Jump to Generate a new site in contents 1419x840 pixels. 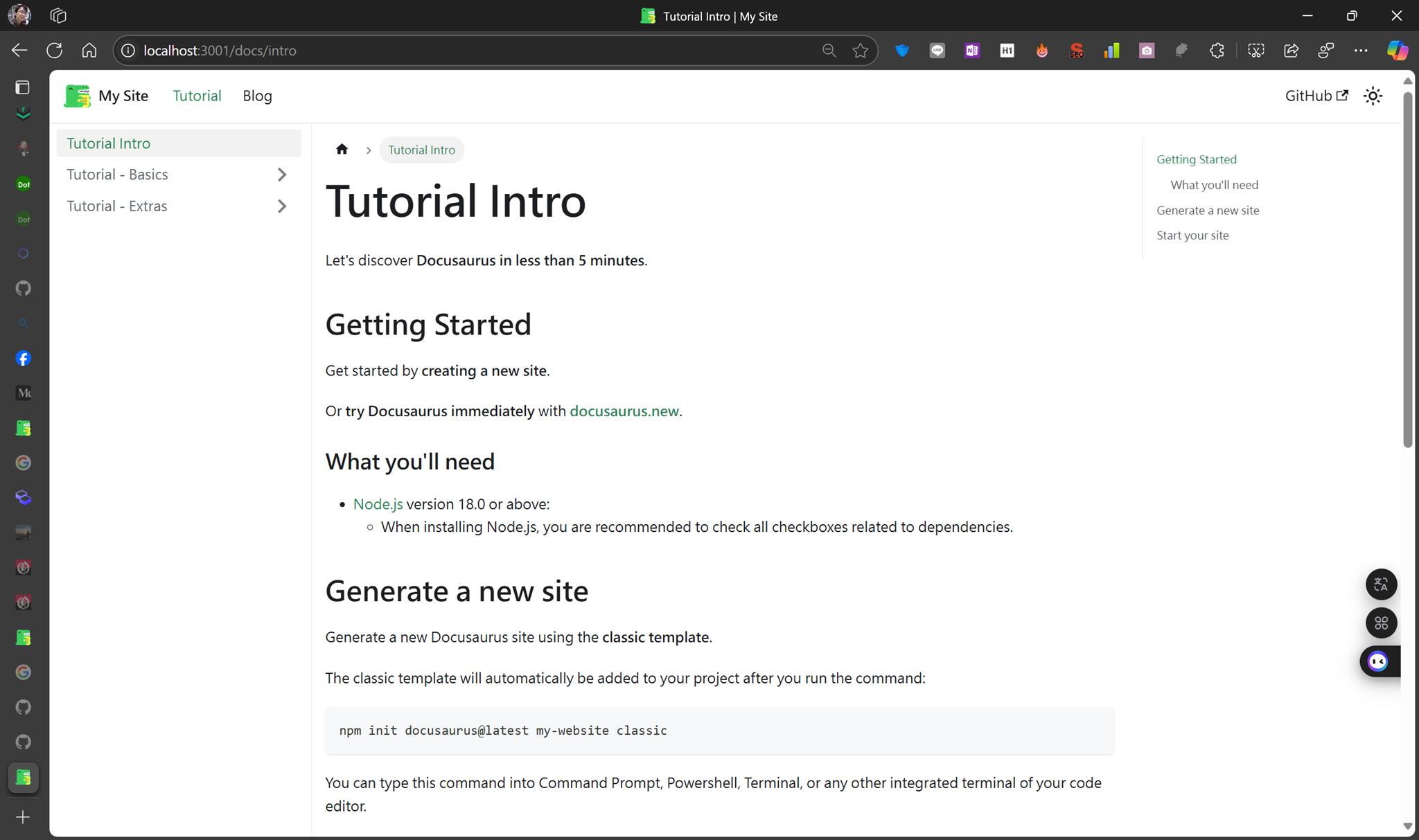[1208, 211]
